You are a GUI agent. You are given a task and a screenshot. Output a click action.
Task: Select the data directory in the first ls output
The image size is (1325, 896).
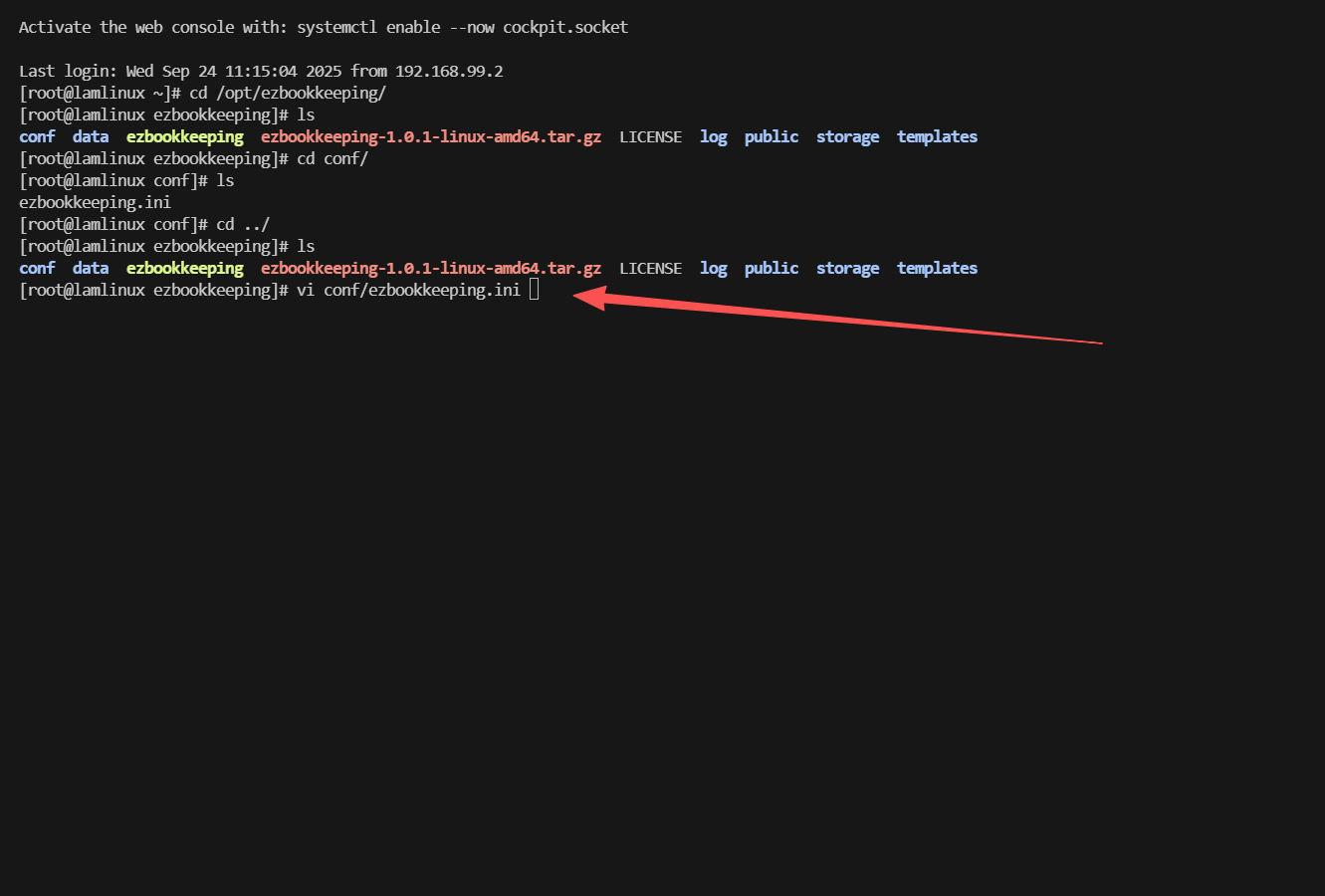click(x=91, y=136)
